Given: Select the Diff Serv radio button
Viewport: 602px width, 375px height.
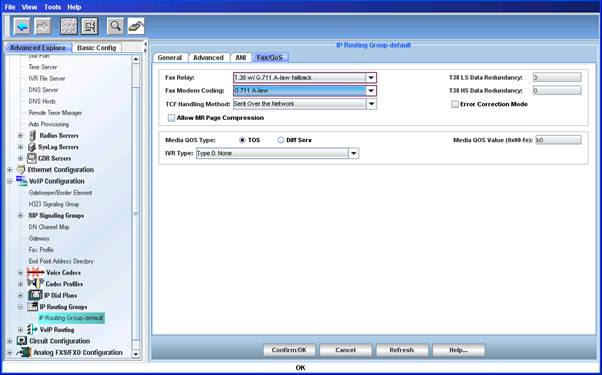Looking at the screenshot, I should tap(281, 140).
